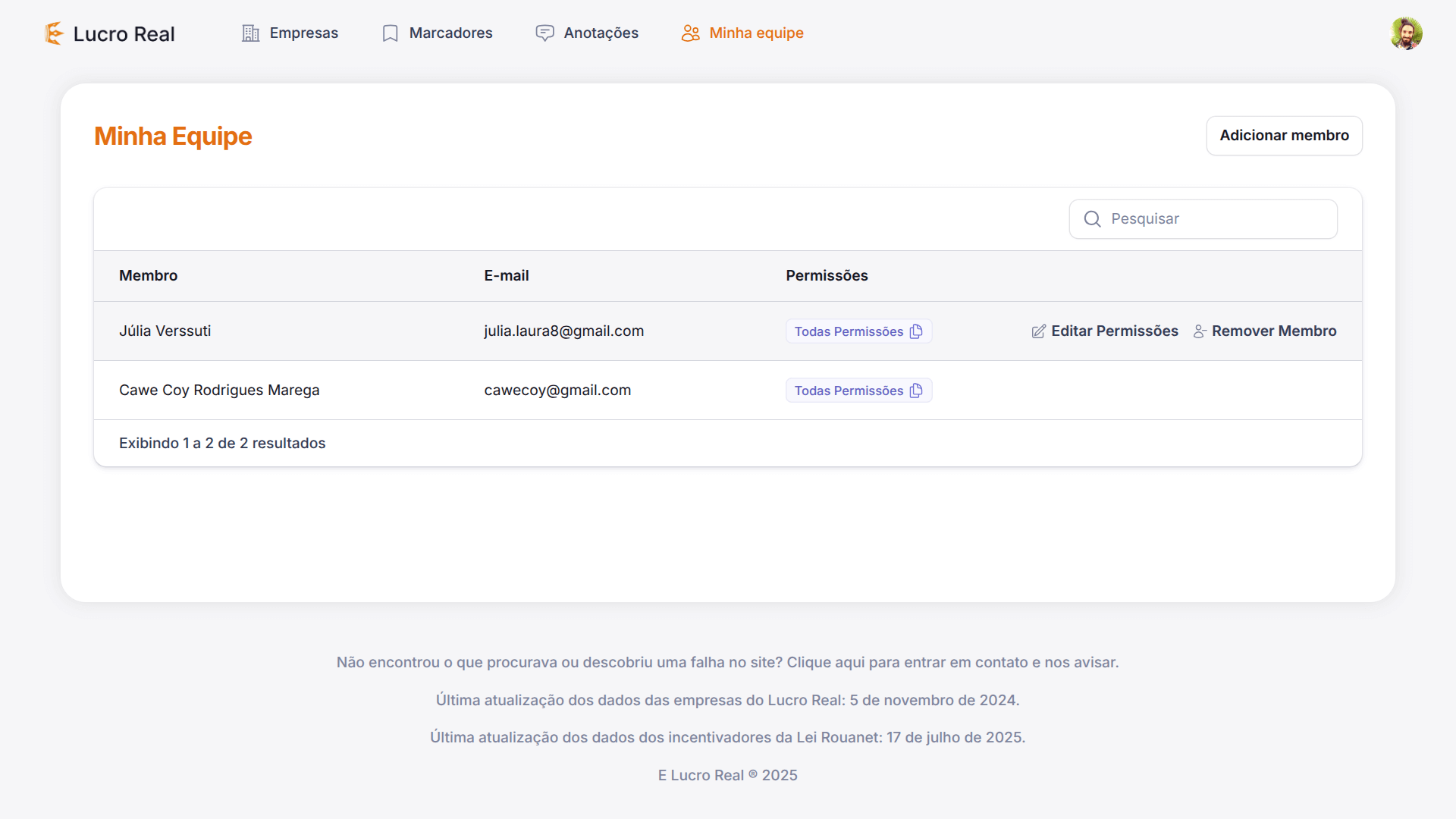Viewport: 1456px width, 819px height.
Task: Click the pencil icon for Editar Permissões
Action: pos(1038,331)
